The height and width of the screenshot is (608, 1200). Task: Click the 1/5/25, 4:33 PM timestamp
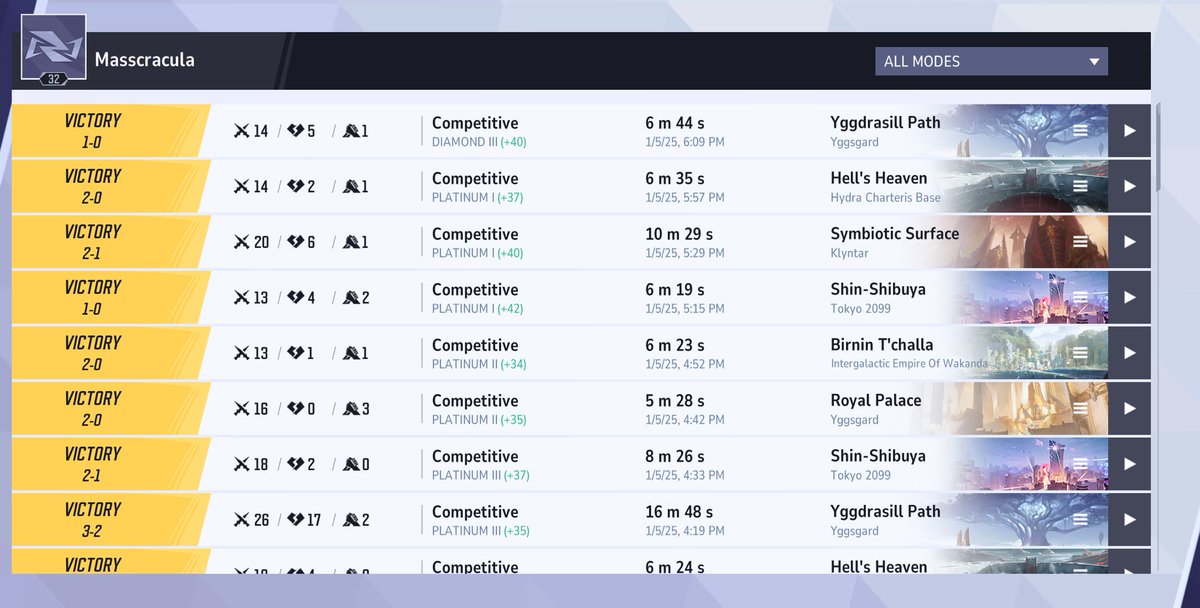685,475
